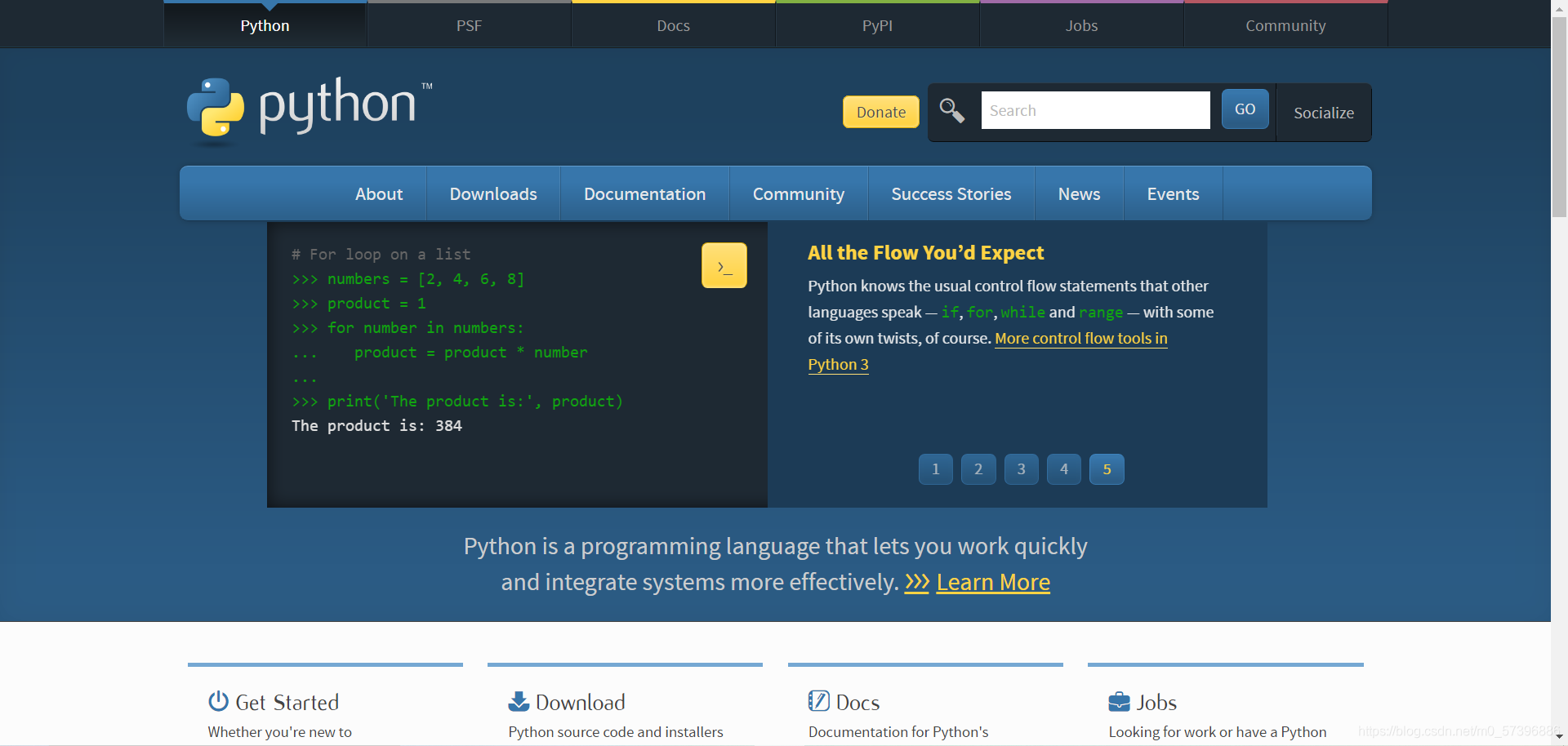Click the triple chevron before Learn More
Viewport: 1568px width, 746px height.
pyautogui.click(x=917, y=582)
